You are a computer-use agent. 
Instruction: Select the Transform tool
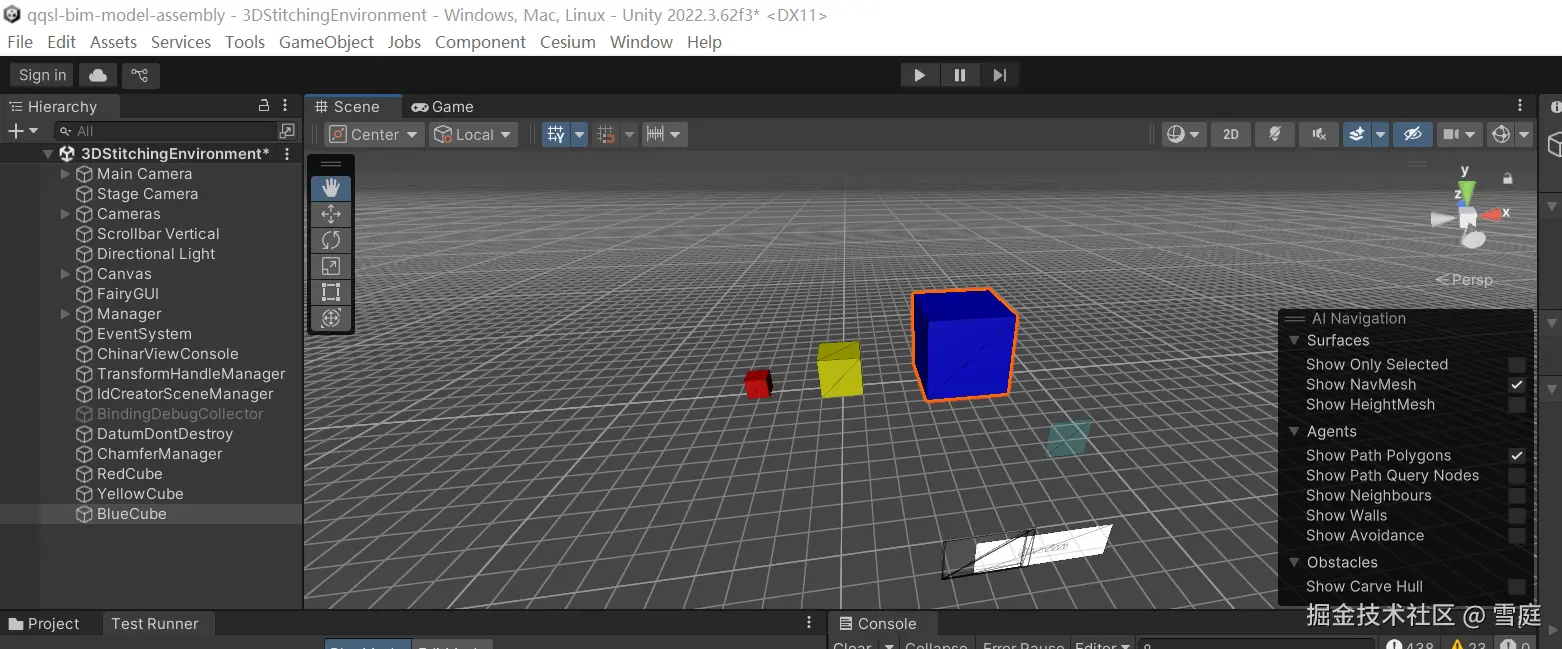(x=331, y=318)
